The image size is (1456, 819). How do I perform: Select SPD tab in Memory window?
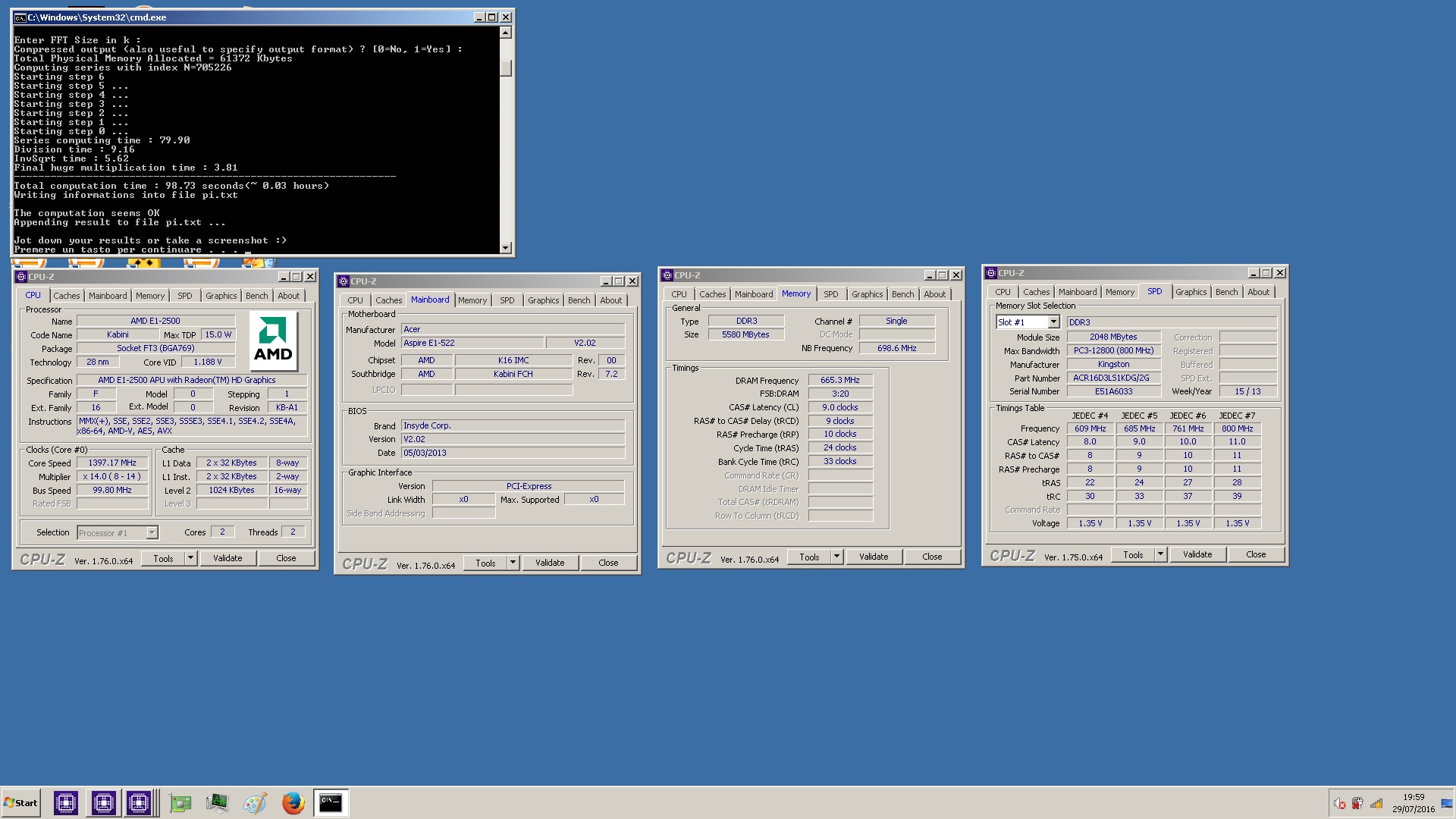[x=830, y=294]
